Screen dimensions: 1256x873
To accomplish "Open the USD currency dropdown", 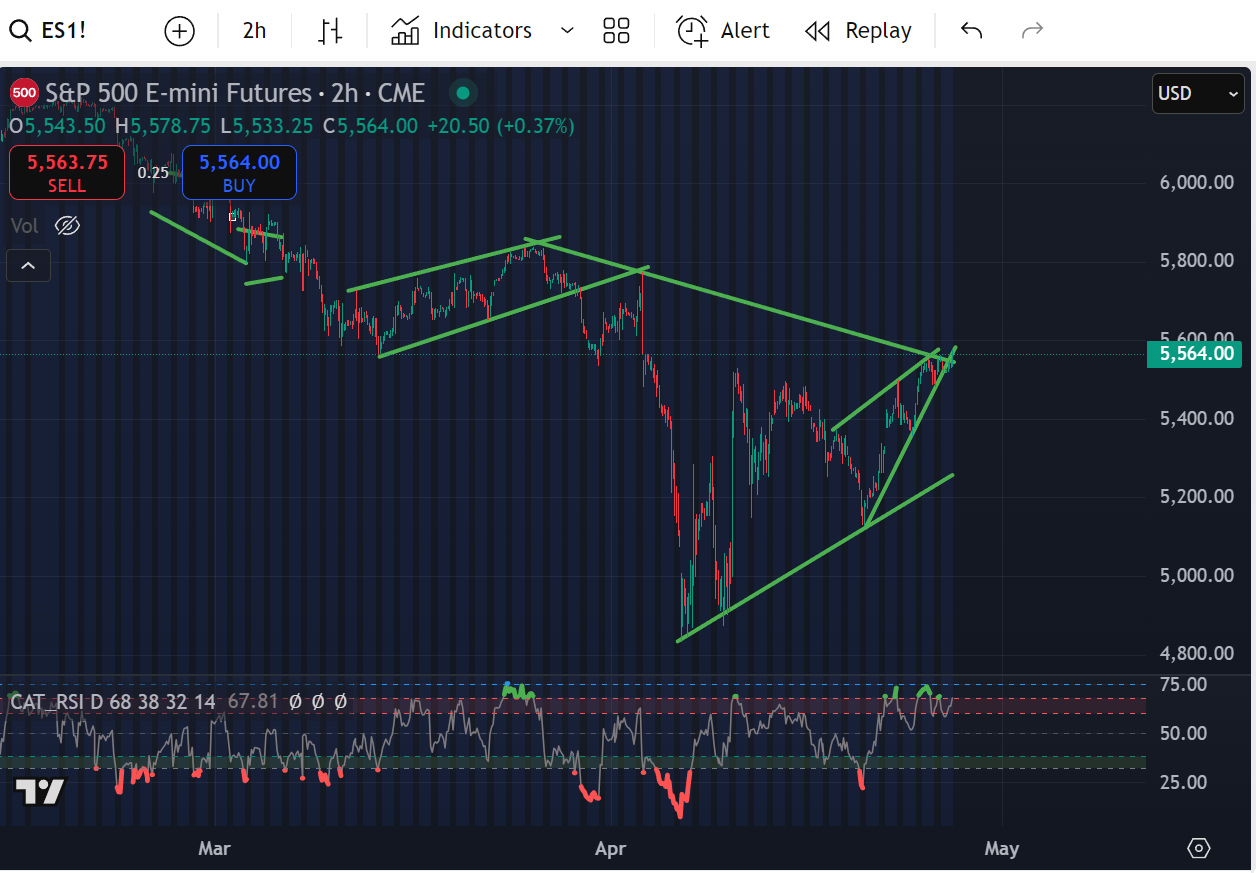I will (1197, 94).
